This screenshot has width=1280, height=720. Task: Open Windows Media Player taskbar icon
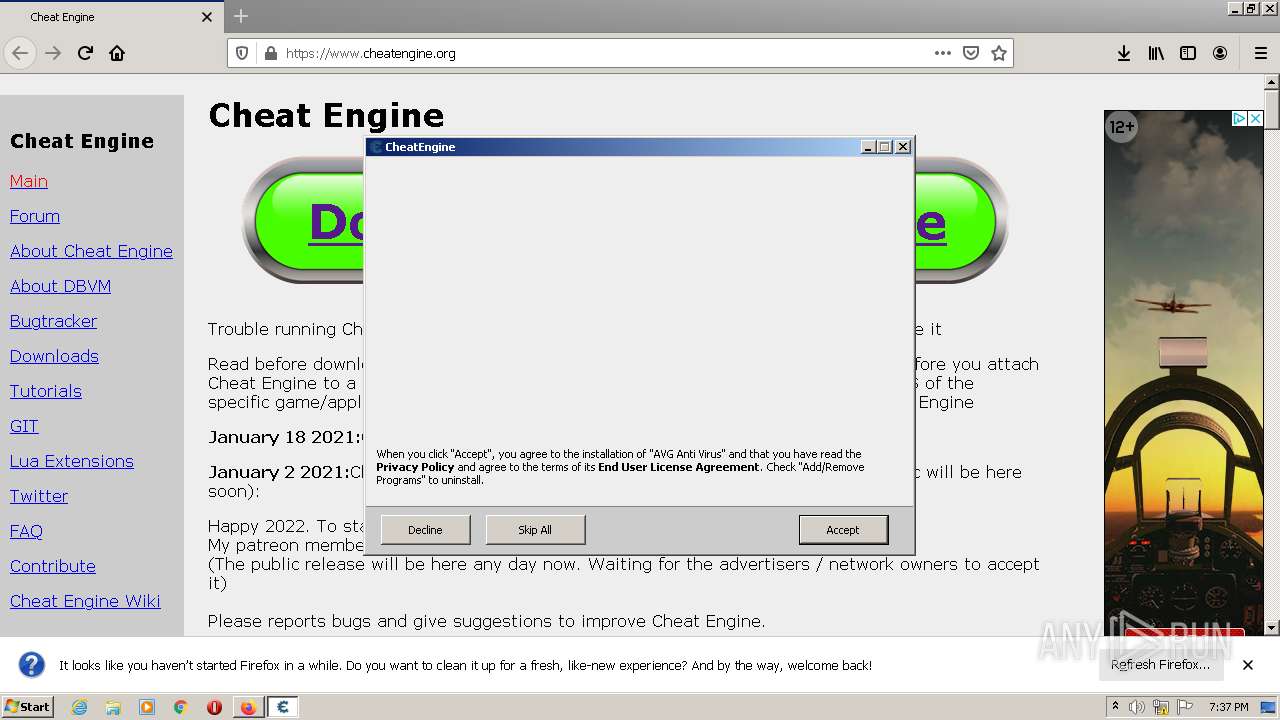(x=147, y=707)
